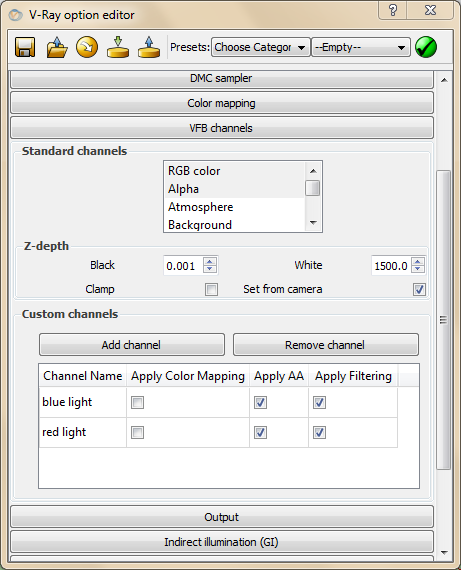
Task: Apply preset with the green checkmark icon
Action: pos(426,47)
